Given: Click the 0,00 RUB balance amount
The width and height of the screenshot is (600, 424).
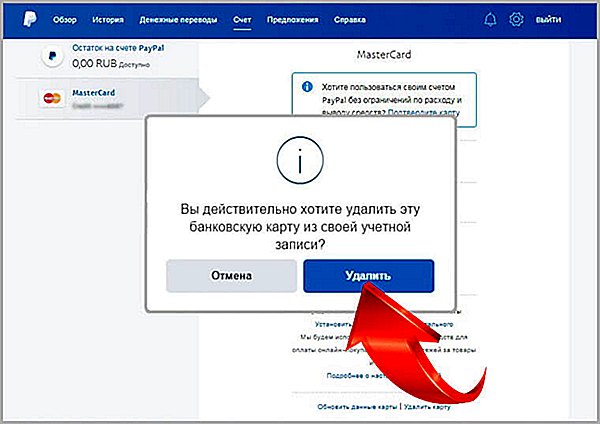Looking at the screenshot, I should coord(95,64).
